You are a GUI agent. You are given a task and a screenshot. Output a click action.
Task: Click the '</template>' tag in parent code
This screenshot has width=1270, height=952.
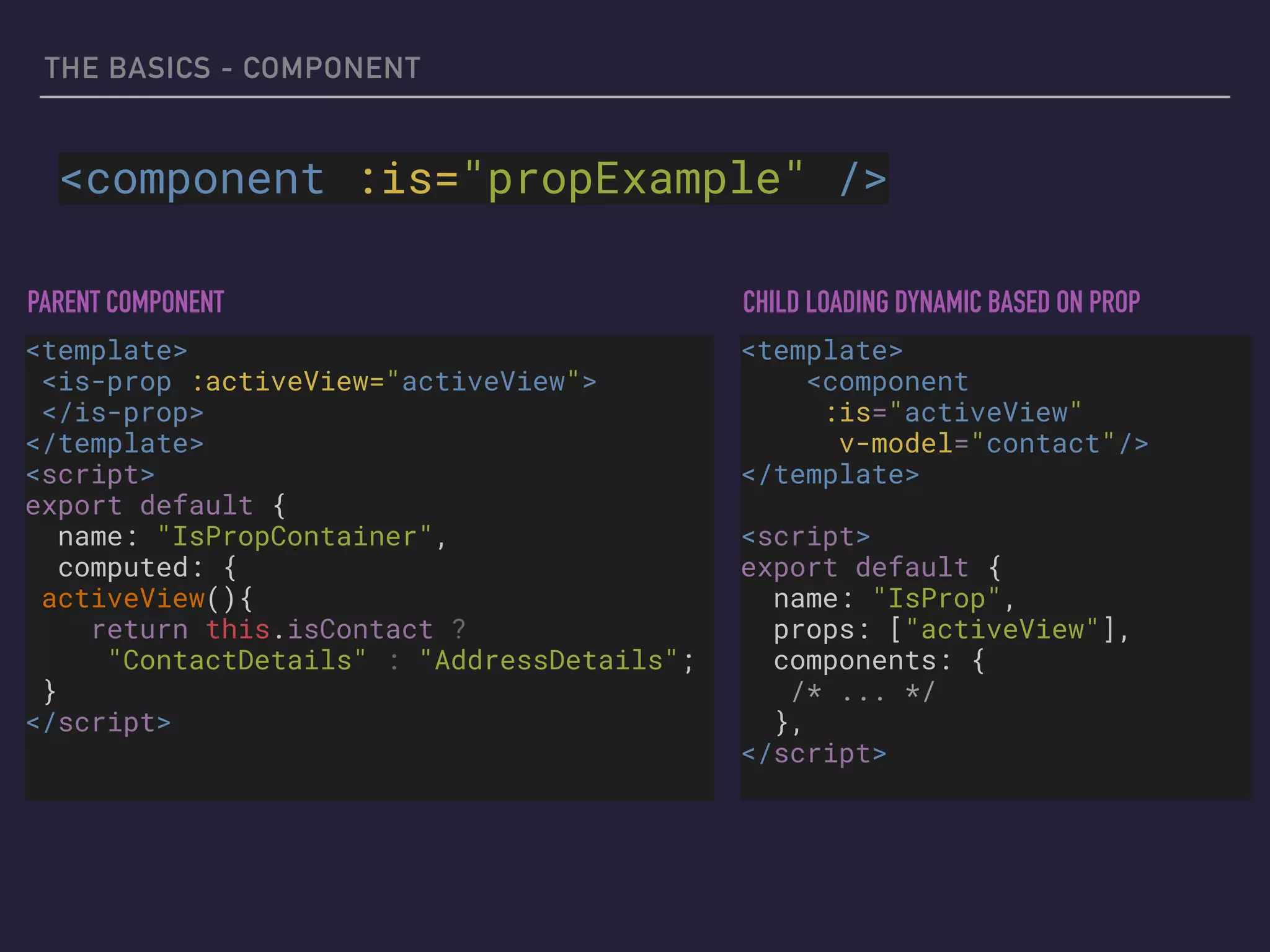115,444
